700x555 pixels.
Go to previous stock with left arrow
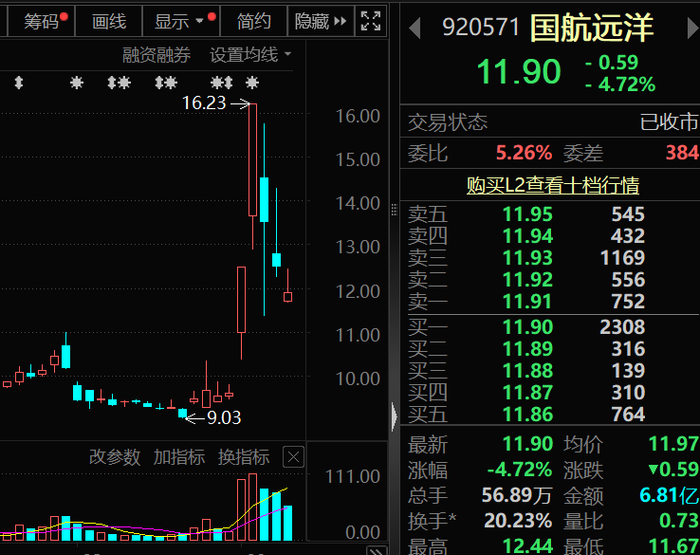coord(415,29)
